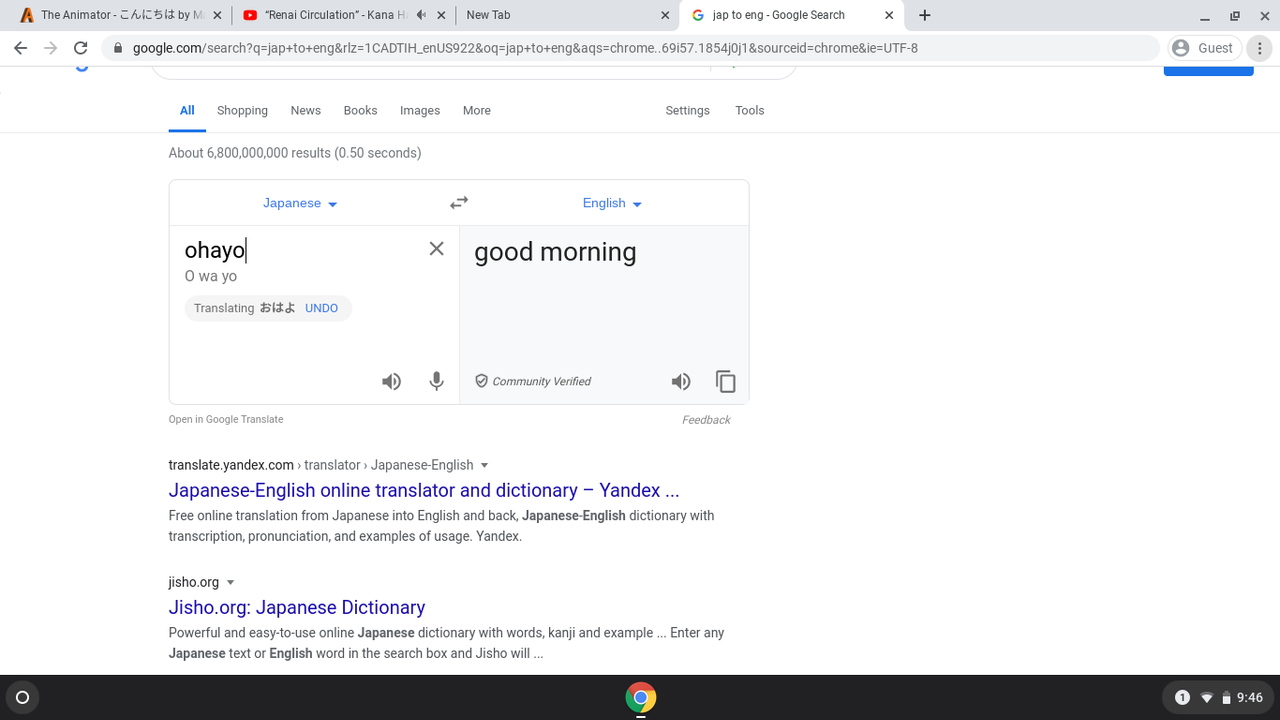Listen to the source text pronunciation
This screenshot has height=720, width=1280.
pos(391,381)
